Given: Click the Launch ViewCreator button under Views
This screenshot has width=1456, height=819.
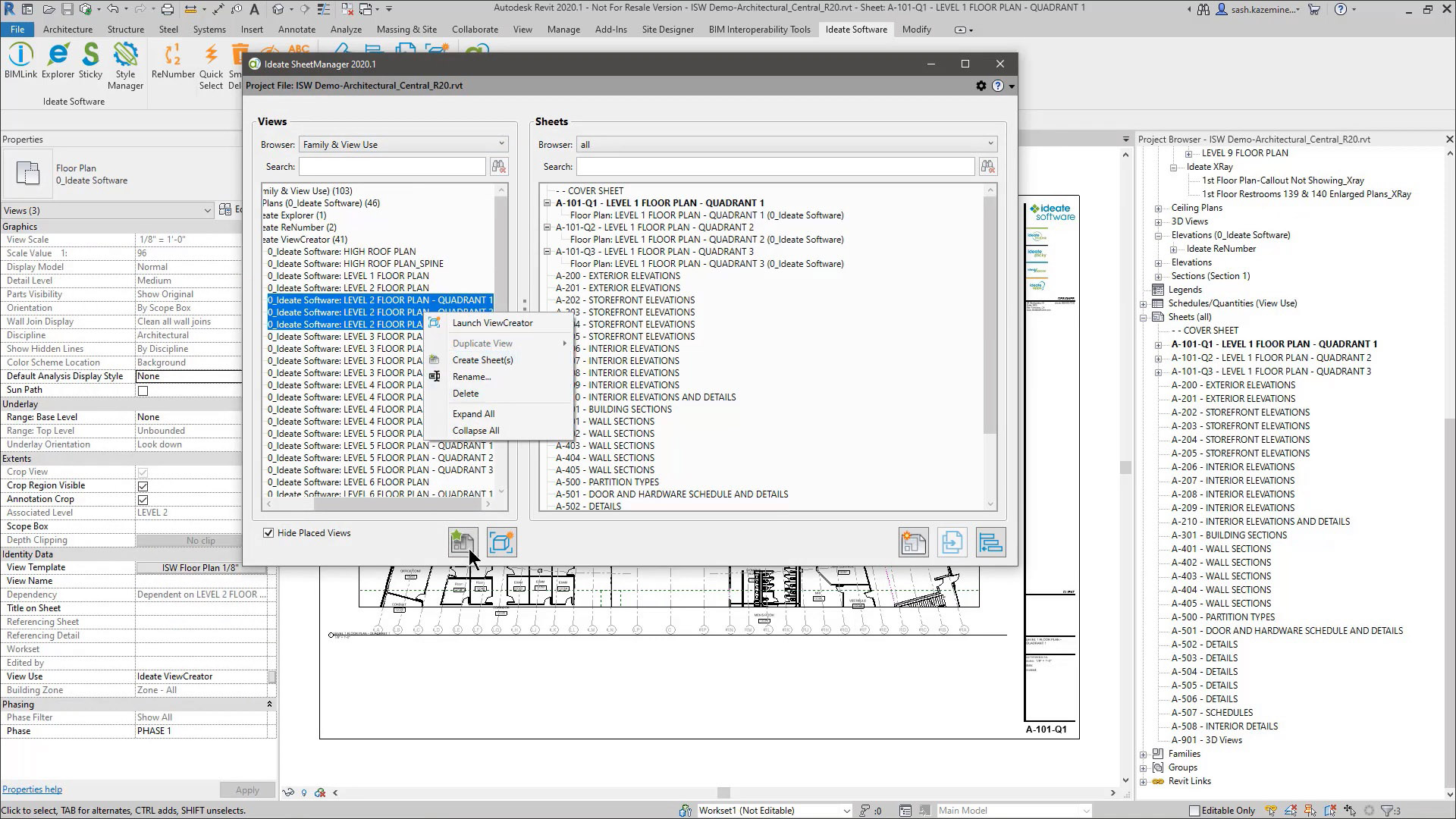Looking at the screenshot, I should point(501,542).
